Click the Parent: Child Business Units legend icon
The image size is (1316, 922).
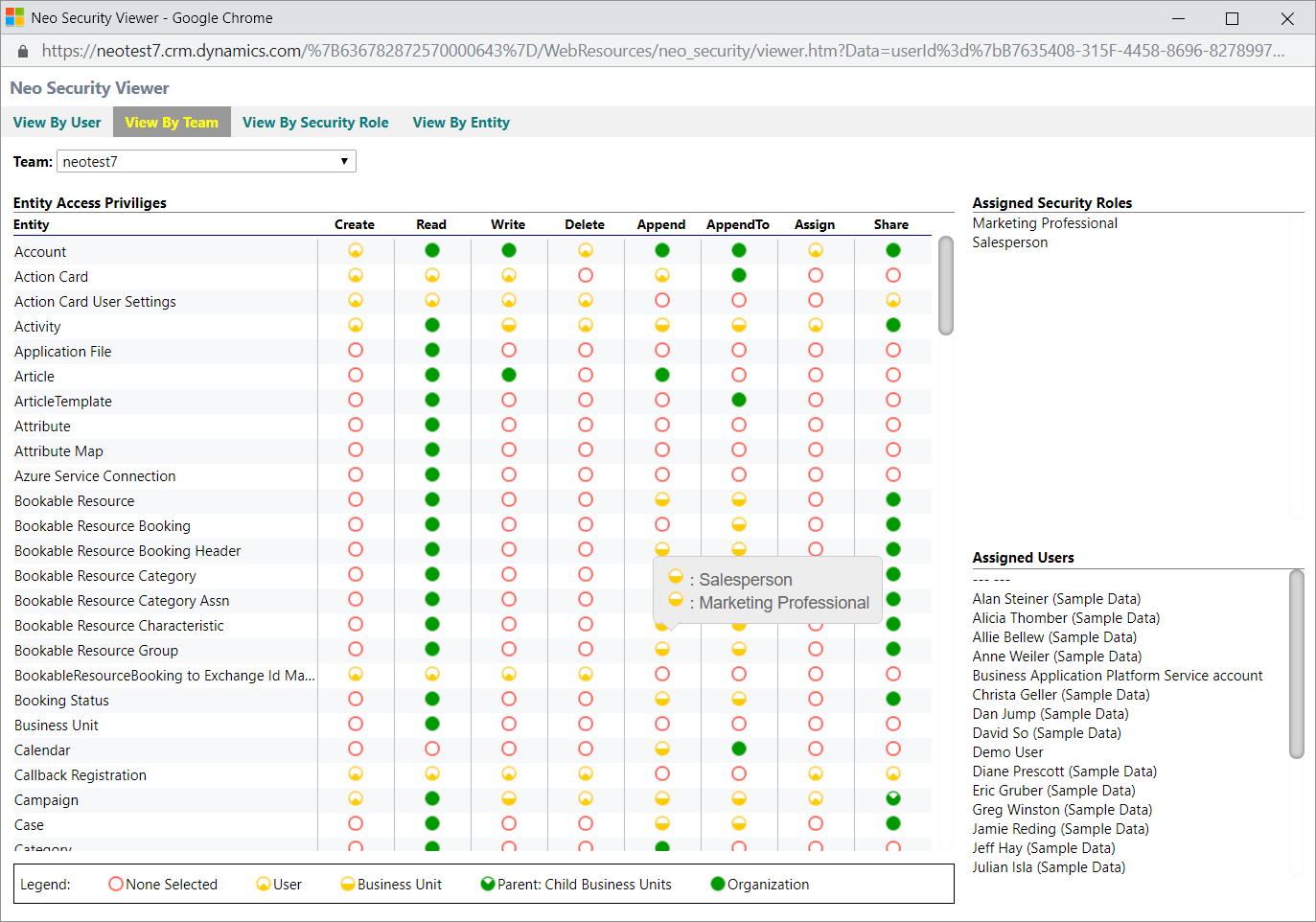coord(488,884)
